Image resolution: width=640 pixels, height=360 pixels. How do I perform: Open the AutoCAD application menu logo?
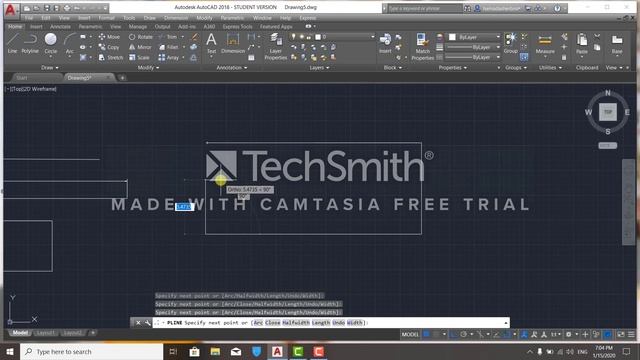click(x=10, y=10)
